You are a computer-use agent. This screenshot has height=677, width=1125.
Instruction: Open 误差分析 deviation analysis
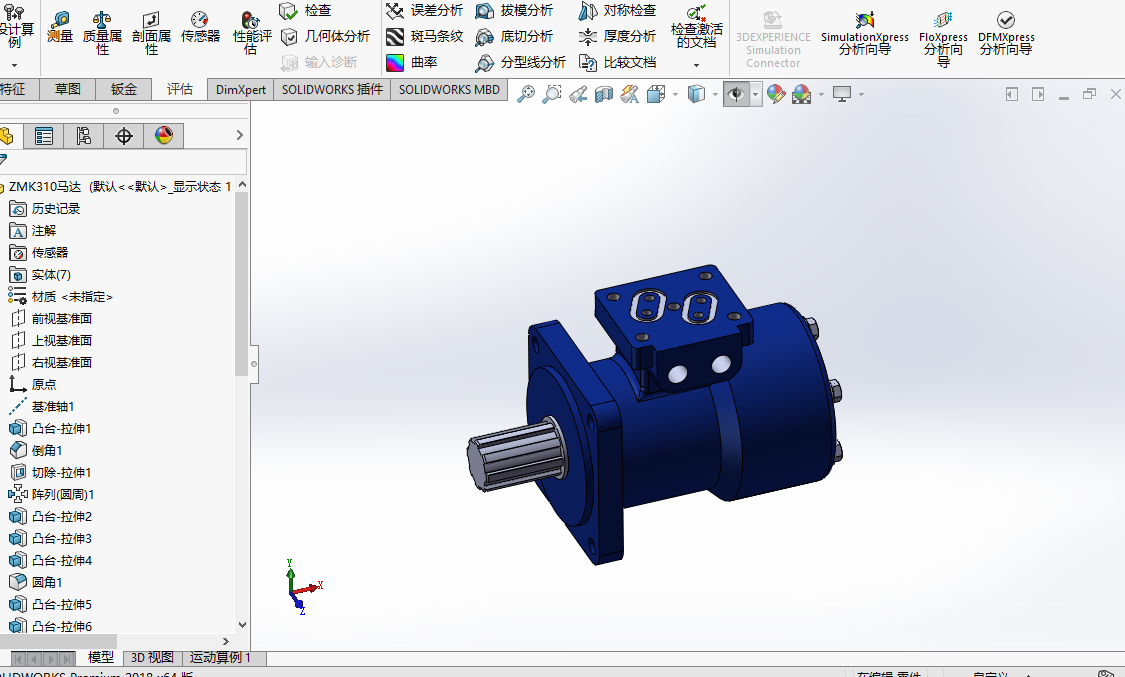tap(424, 11)
